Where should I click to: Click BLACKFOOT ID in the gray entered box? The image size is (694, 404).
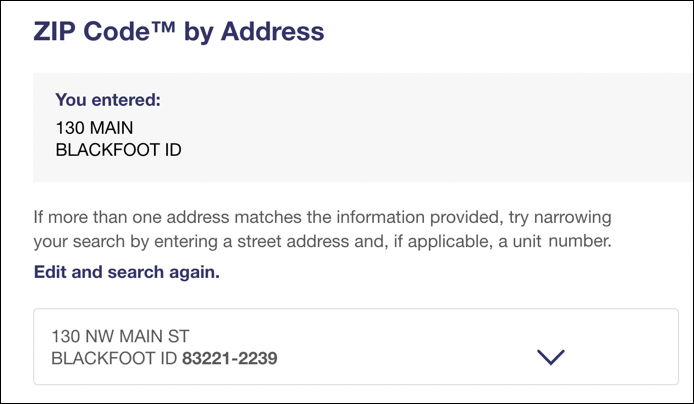118,150
